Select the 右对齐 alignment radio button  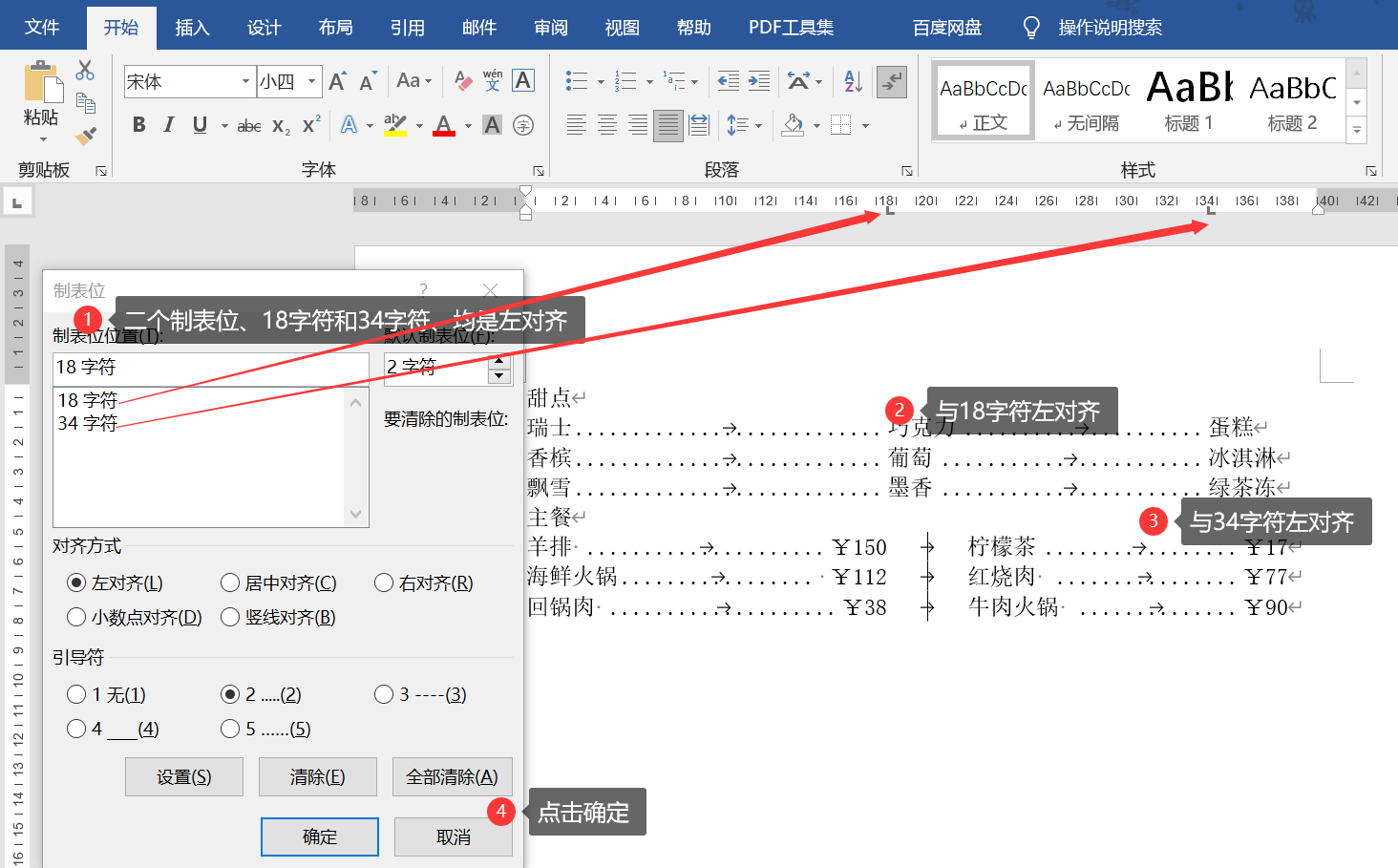tap(384, 582)
